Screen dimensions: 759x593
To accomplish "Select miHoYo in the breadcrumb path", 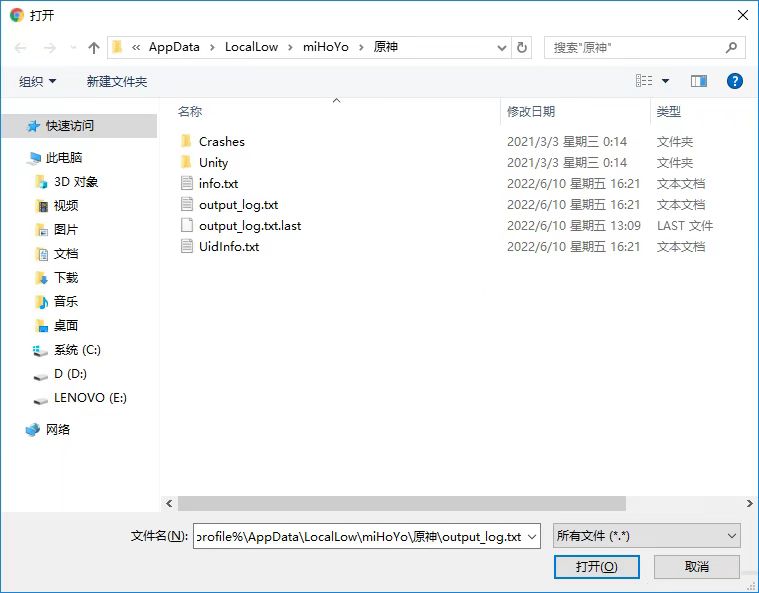I will pyautogui.click(x=325, y=47).
